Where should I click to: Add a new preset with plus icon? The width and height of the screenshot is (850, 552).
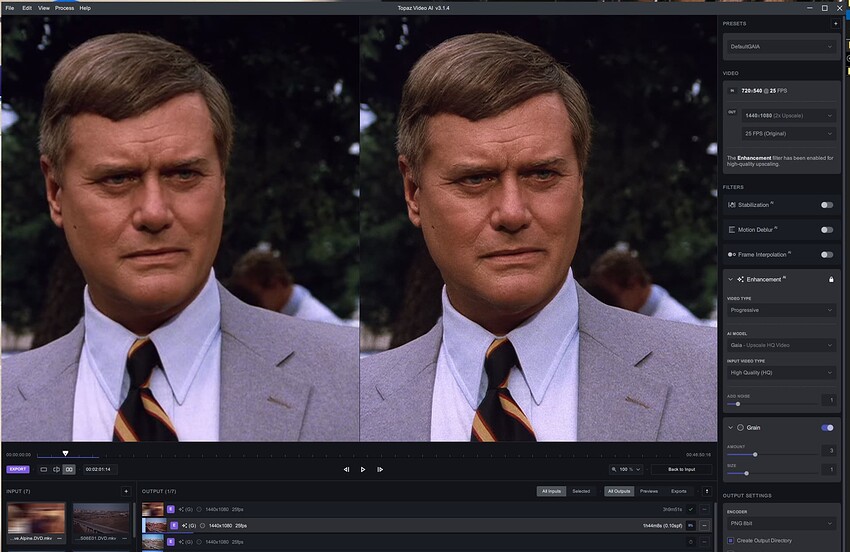point(835,24)
